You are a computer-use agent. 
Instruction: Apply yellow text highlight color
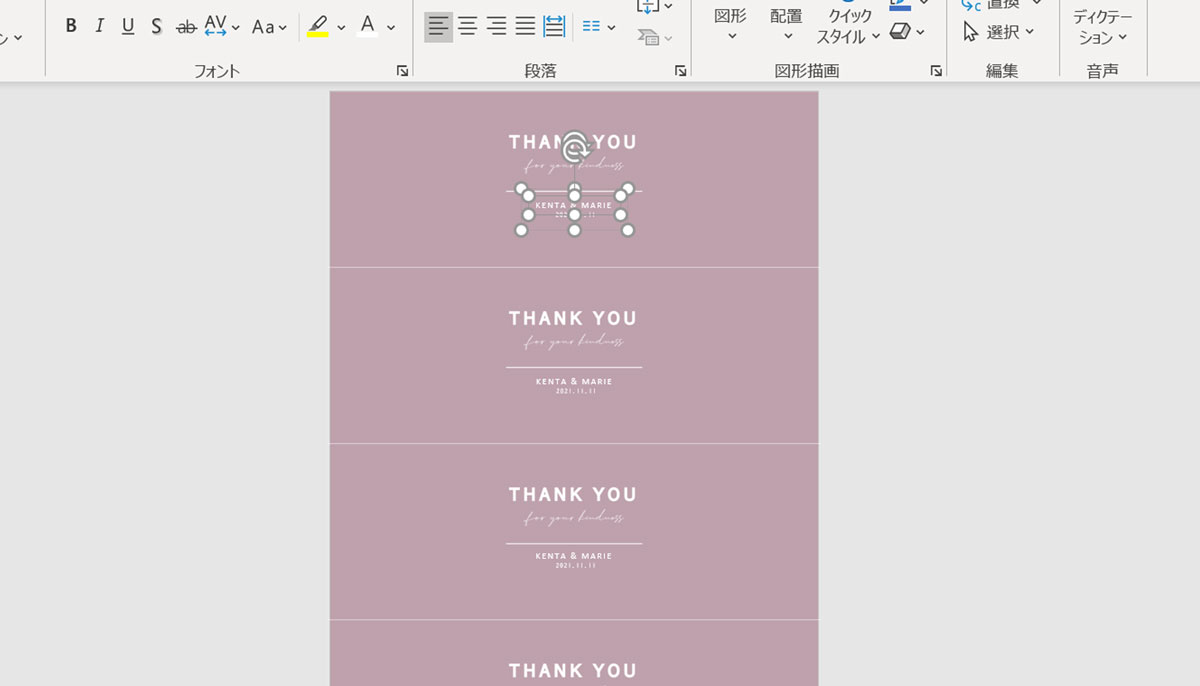[x=318, y=27]
